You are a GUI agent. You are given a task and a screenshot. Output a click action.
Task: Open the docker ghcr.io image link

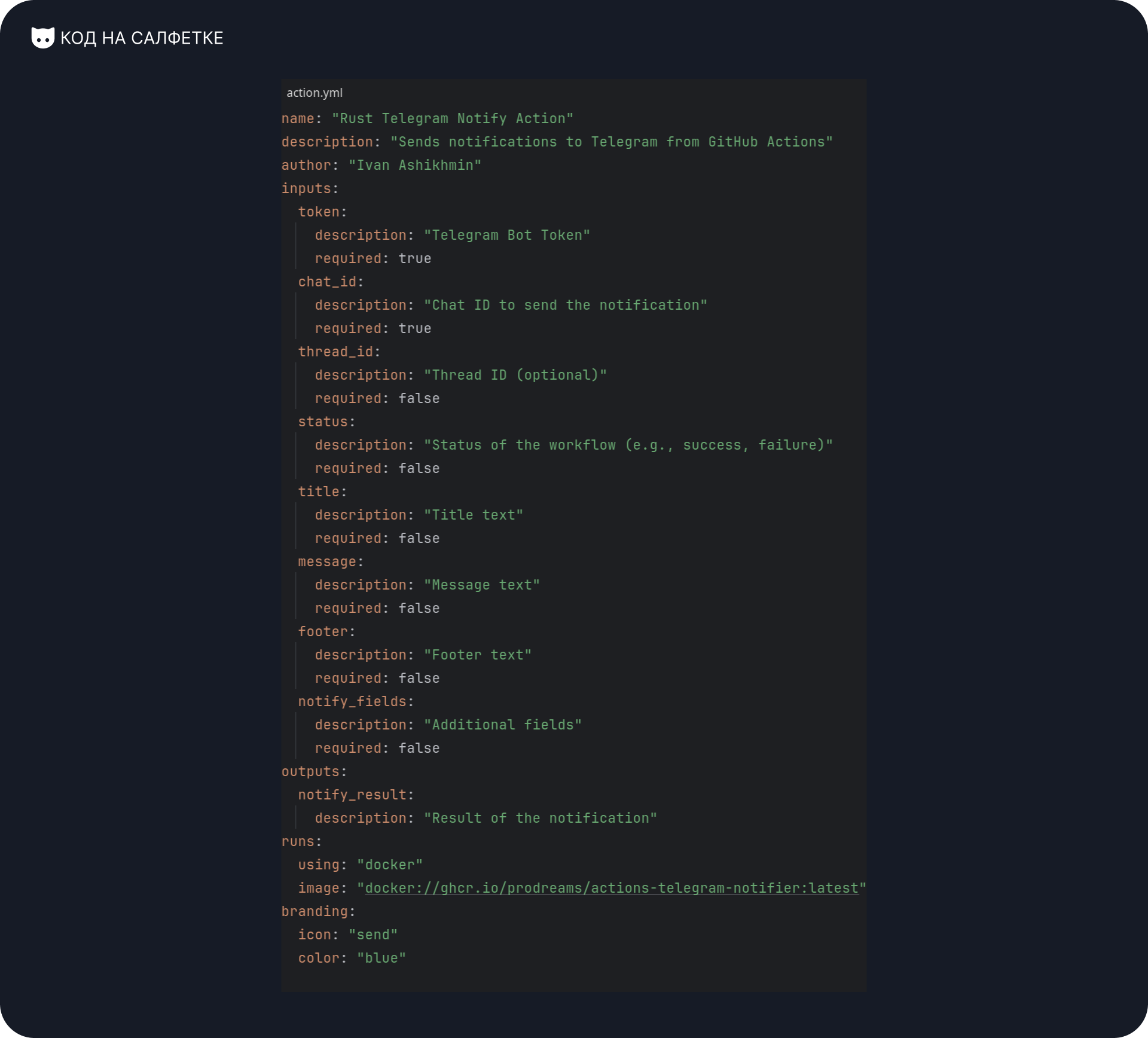coord(612,888)
